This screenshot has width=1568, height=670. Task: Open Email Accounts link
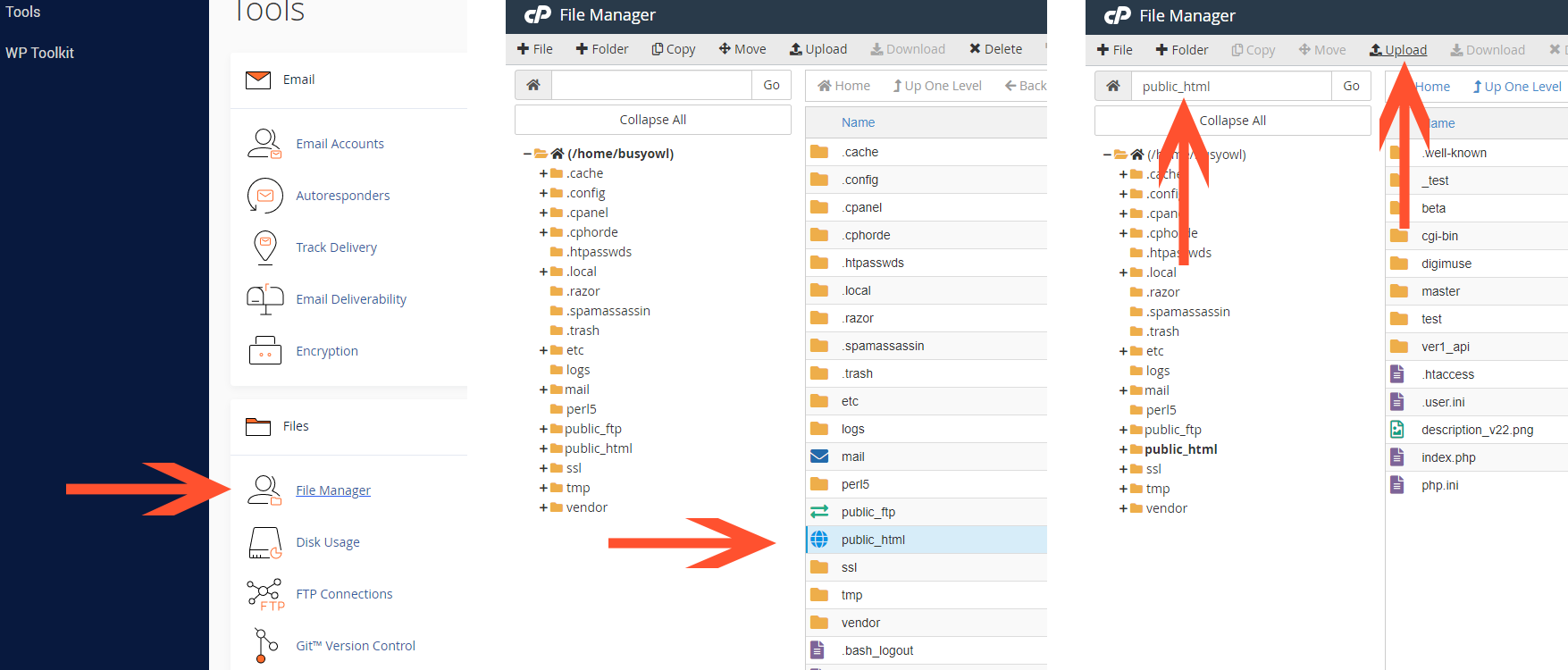[x=340, y=144]
